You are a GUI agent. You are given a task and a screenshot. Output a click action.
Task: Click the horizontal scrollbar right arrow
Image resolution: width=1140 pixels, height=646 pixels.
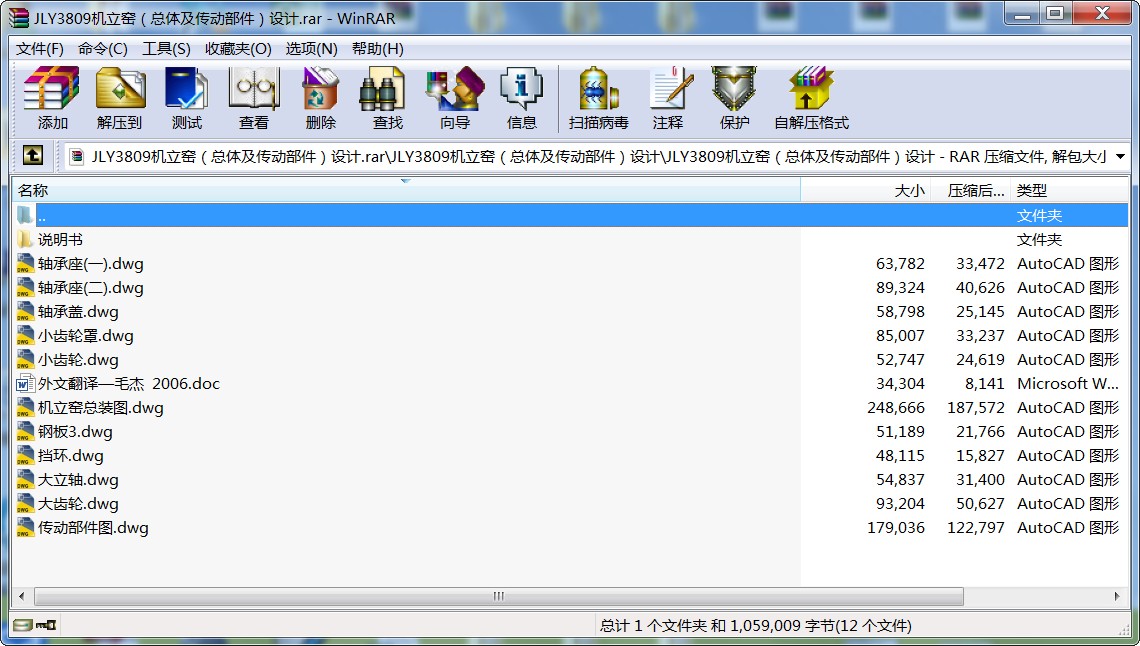coord(1120,597)
